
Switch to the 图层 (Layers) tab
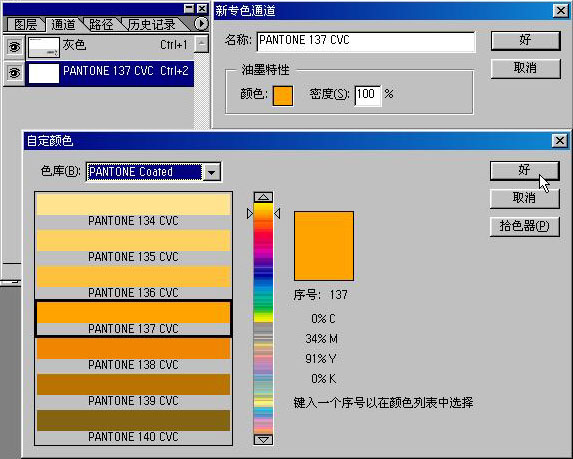[26, 24]
